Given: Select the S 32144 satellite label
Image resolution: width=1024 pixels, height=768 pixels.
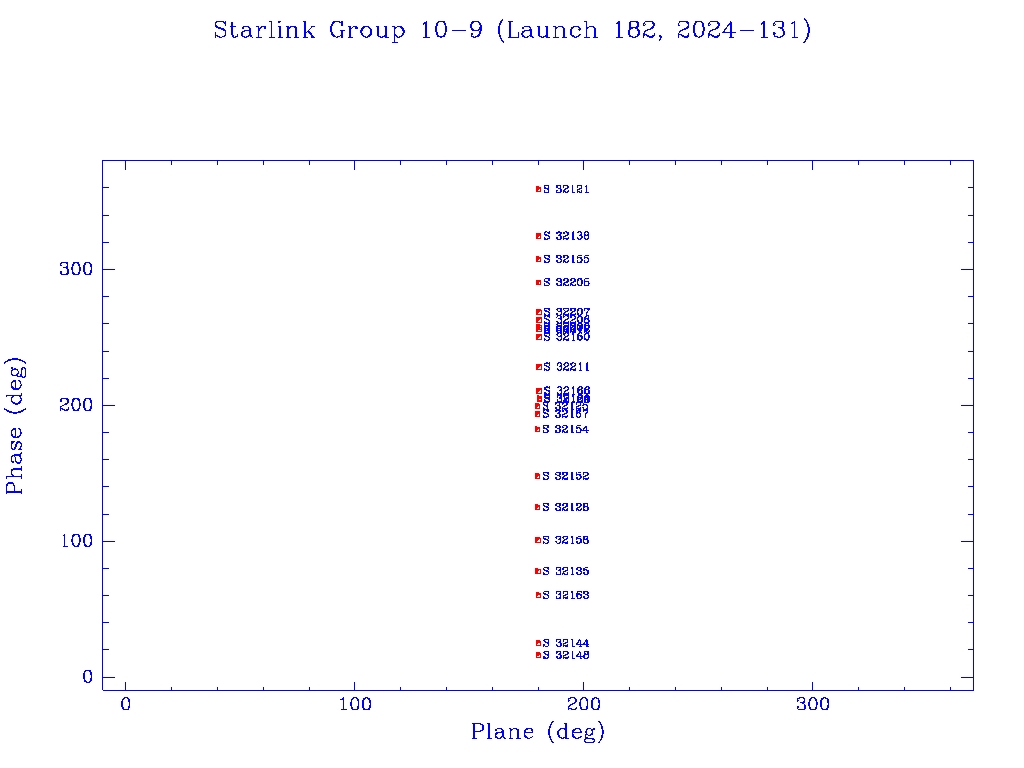Looking at the screenshot, I should pos(566,643).
